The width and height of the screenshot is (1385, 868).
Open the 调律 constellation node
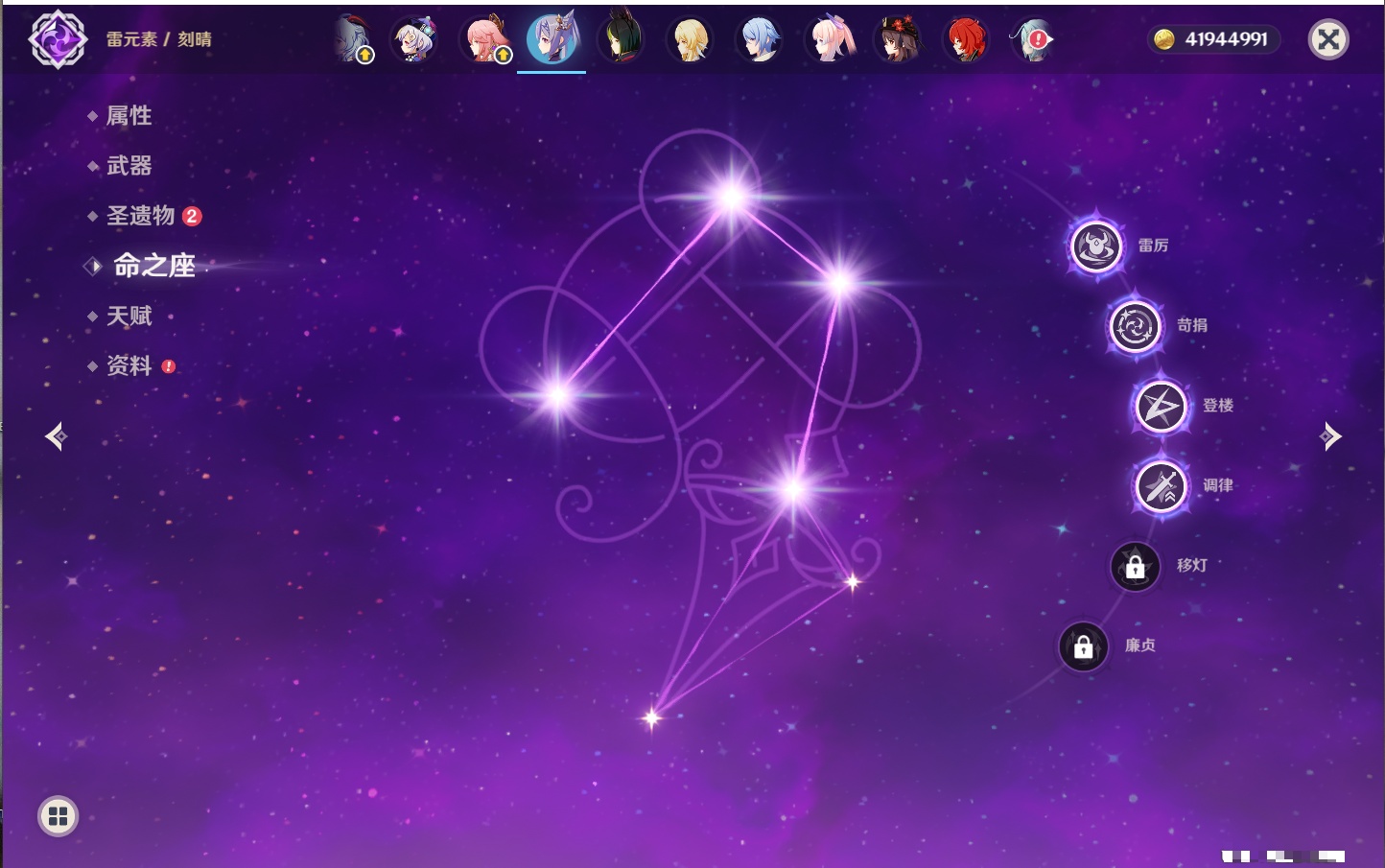point(1161,486)
